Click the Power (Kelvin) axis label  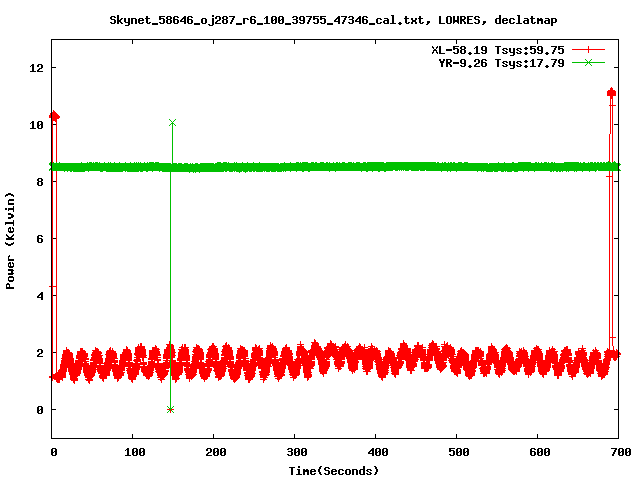pyautogui.click(x=10, y=241)
